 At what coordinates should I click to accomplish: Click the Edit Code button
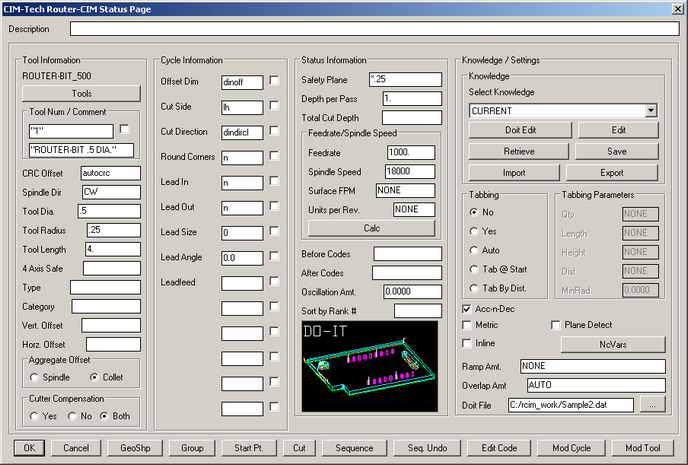499,448
